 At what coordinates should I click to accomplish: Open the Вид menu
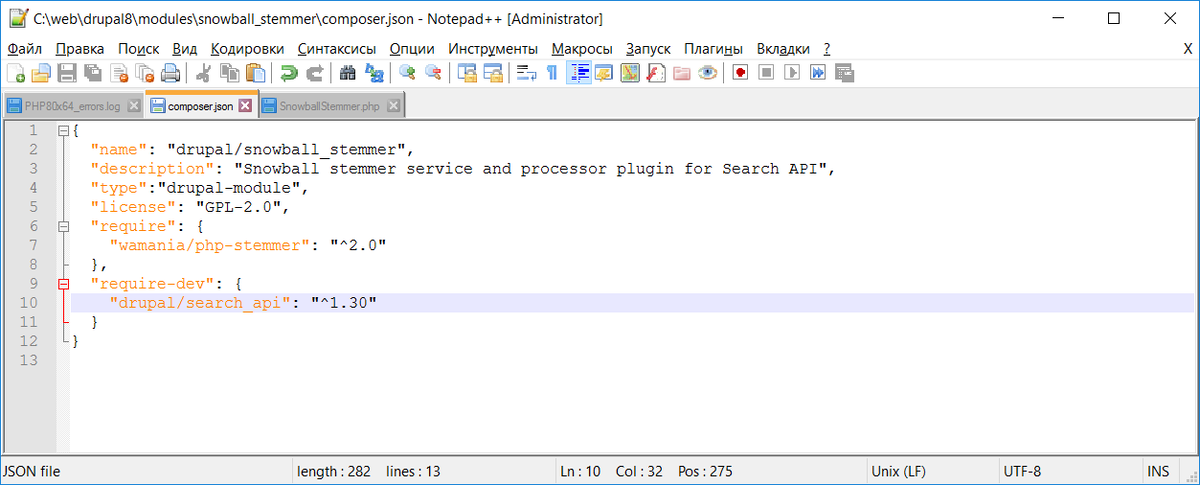185,48
